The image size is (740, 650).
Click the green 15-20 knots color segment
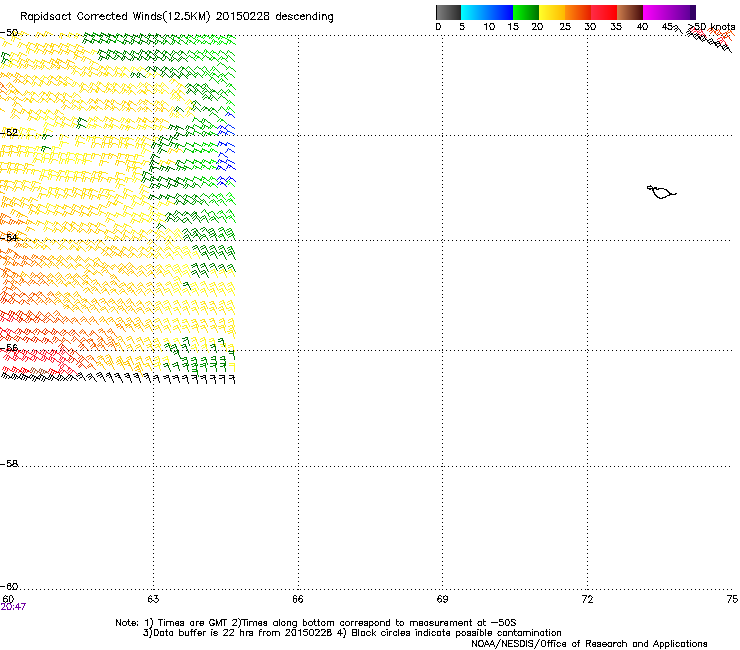coord(526,12)
